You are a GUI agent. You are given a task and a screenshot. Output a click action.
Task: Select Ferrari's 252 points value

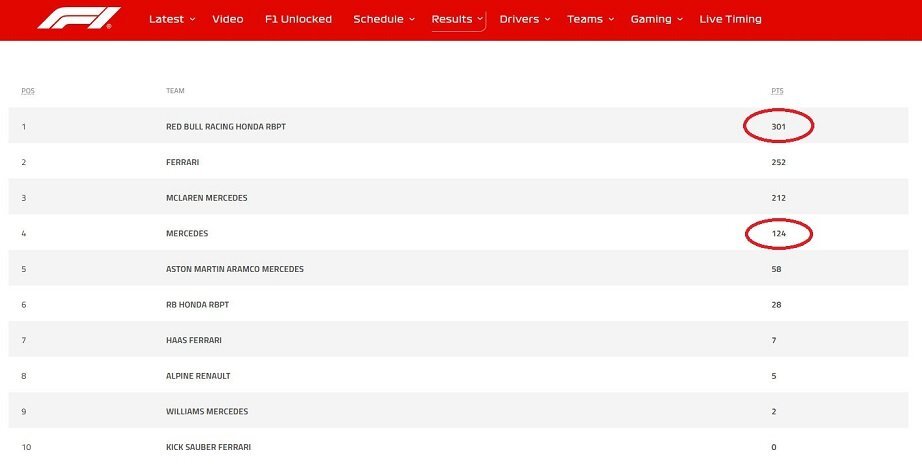[x=779, y=162]
